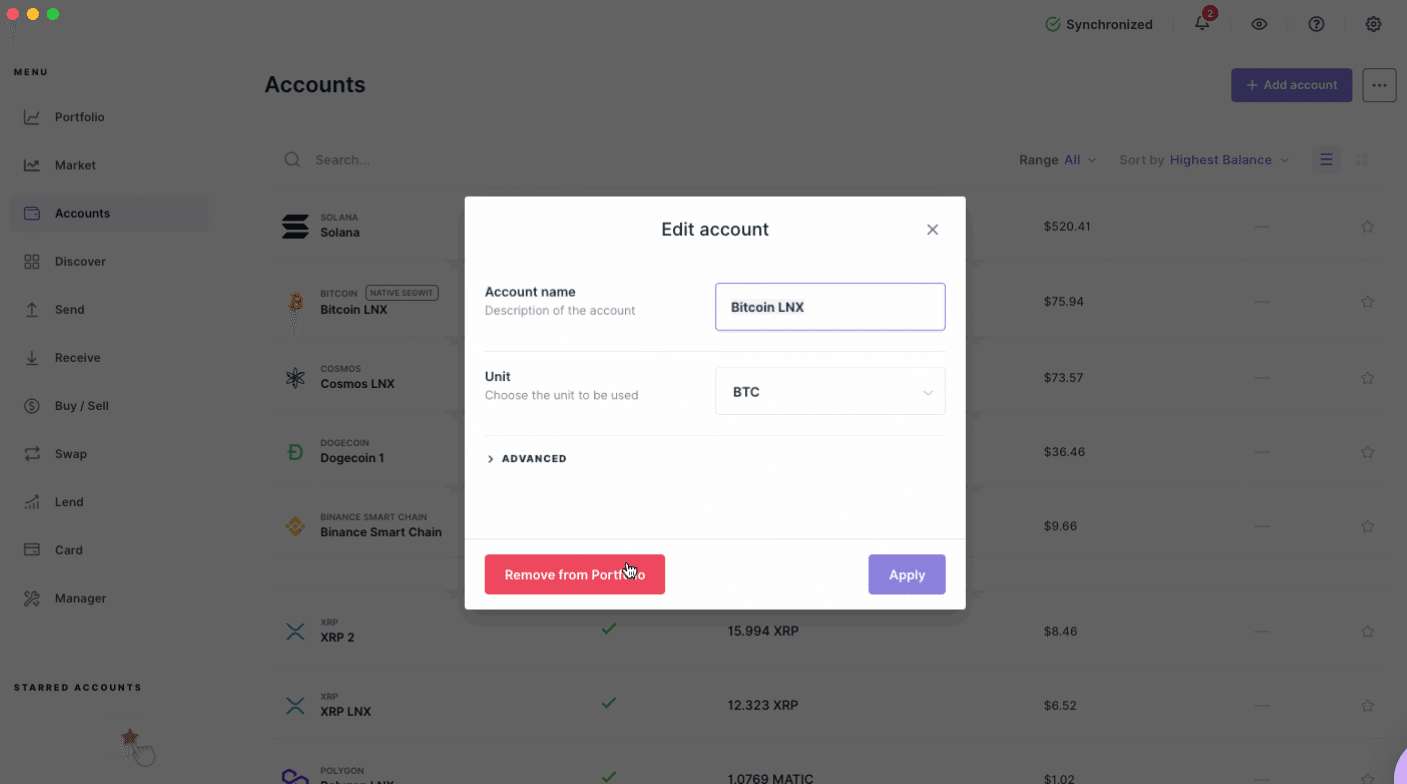Viewport: 1407px width, 784px height.
Task: Go to Portfolio in the sidebar menu
Action: 79,117
